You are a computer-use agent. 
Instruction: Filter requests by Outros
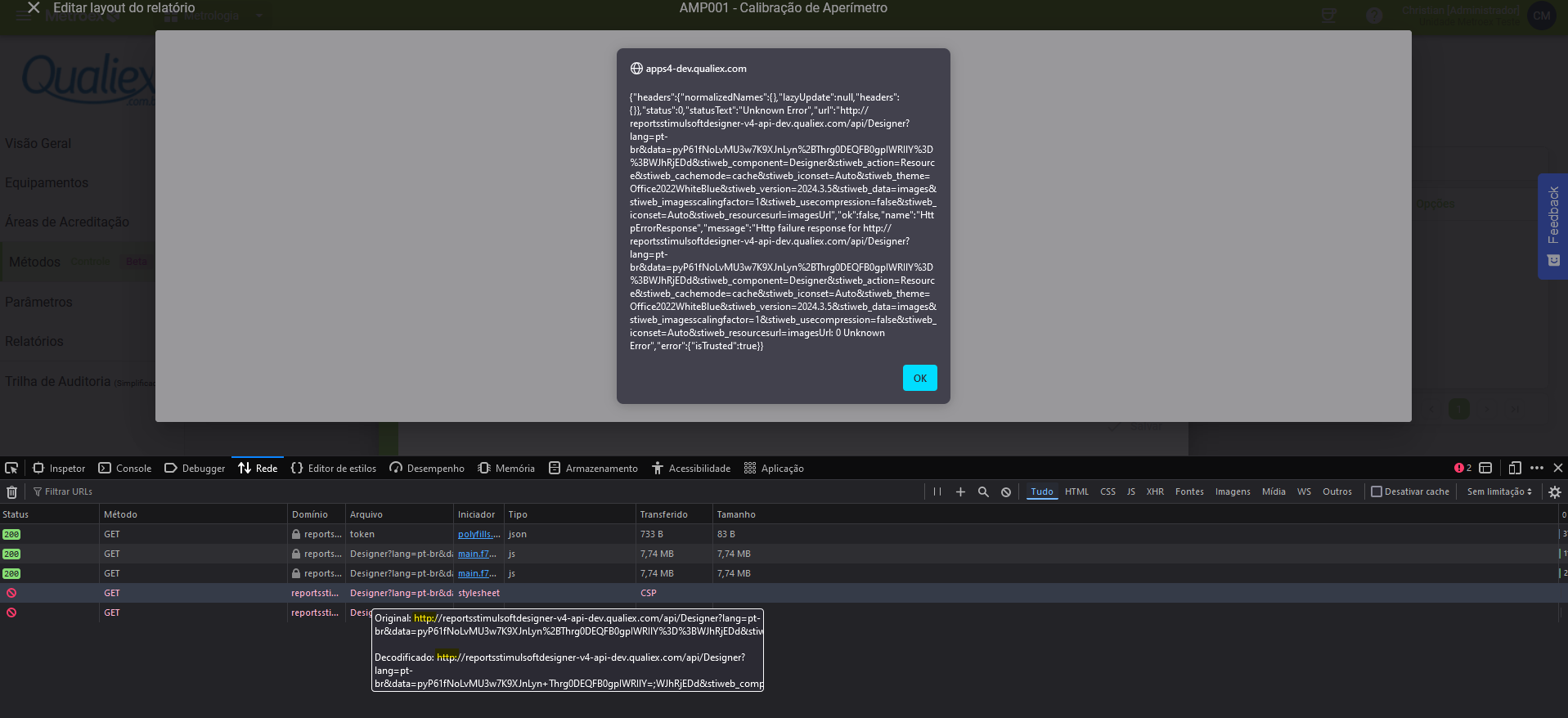tap(1337, 491)
